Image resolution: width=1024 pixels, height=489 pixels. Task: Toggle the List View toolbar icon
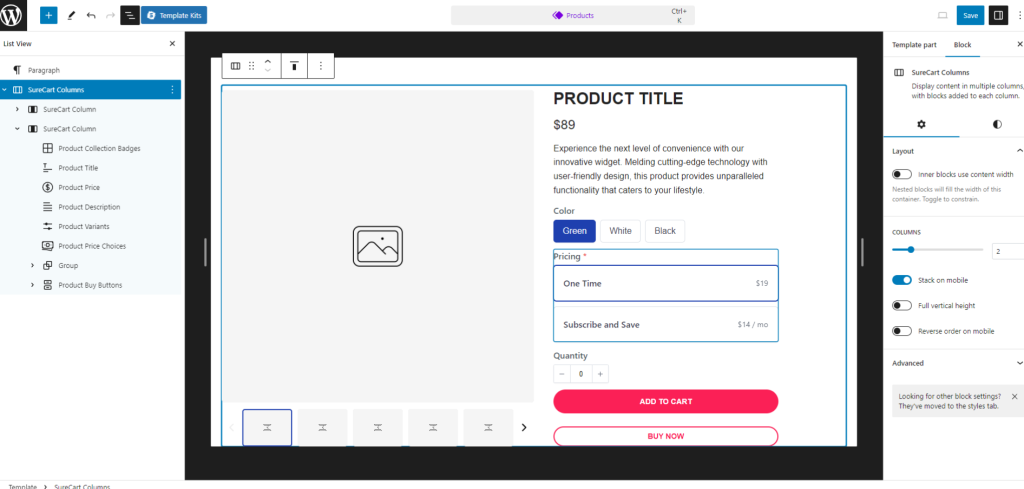coord(130,15)
